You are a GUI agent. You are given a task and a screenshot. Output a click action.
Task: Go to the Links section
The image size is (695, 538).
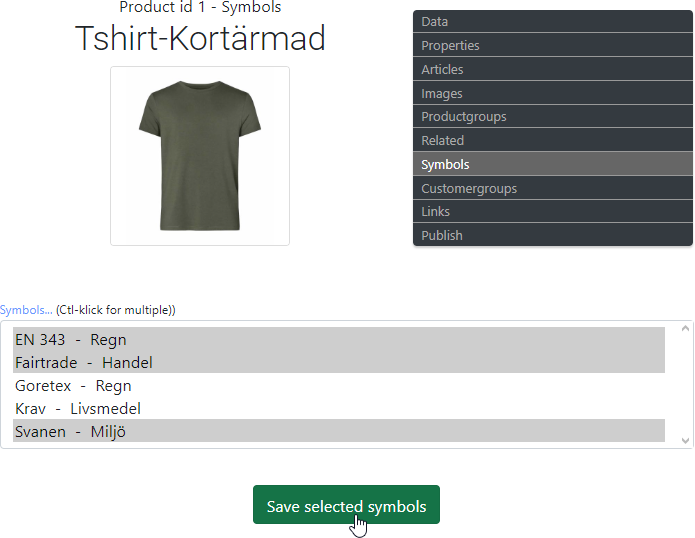(x=552, y=212)
